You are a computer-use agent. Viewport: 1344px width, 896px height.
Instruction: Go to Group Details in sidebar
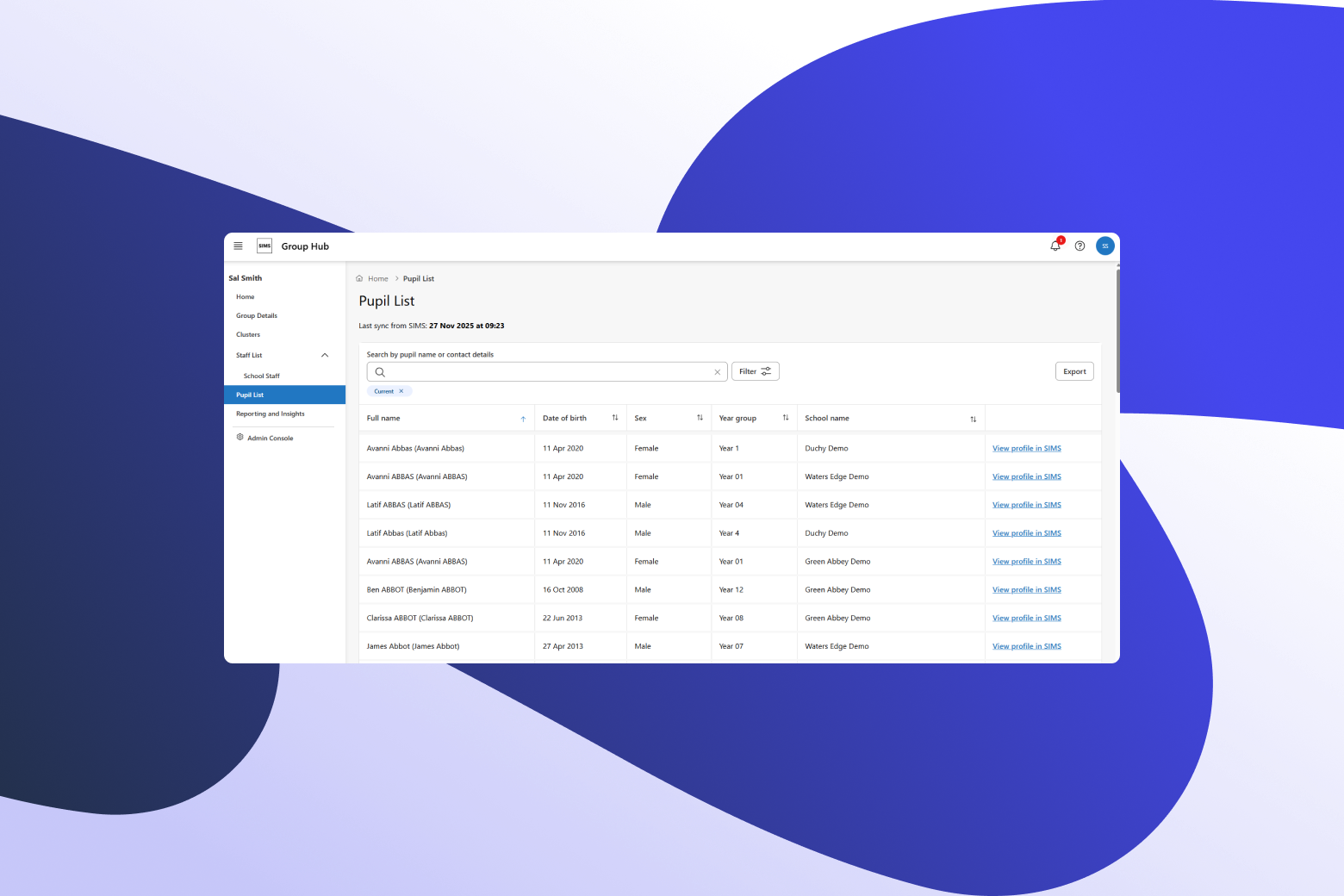(257, 316)
